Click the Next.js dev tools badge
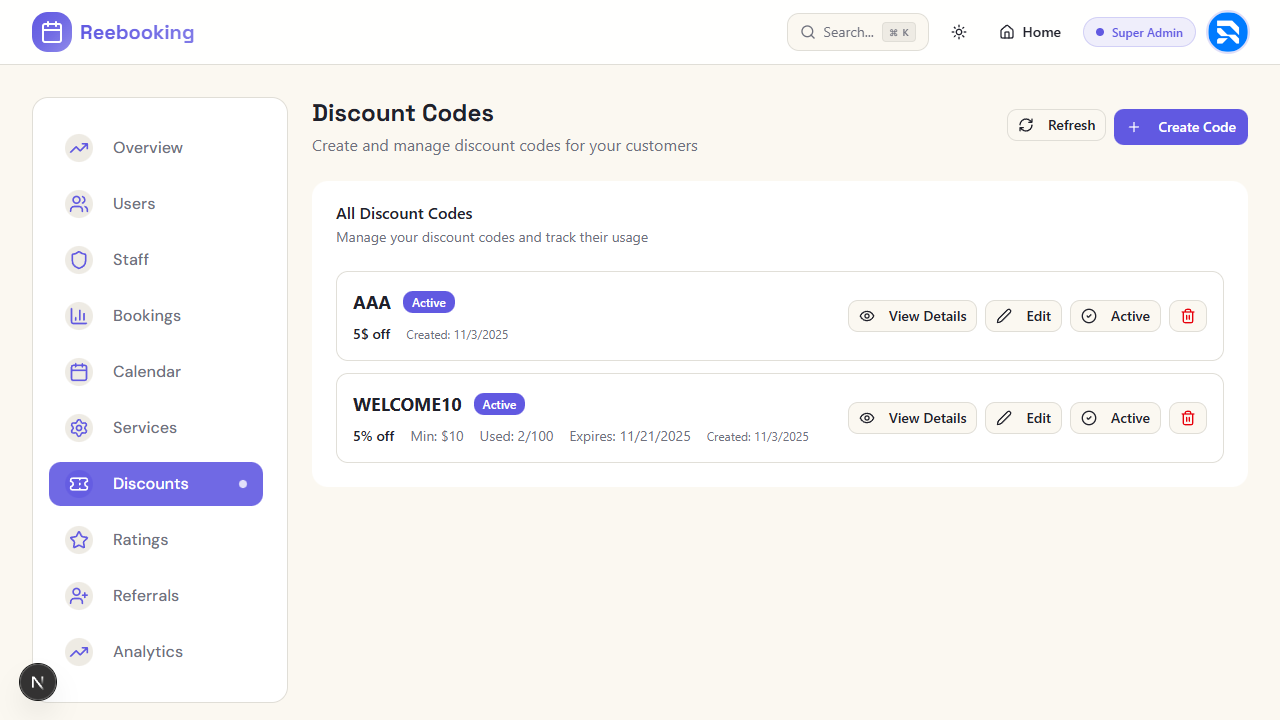The height and width of the screenshot is (720, 1280). tap(38, 683)
